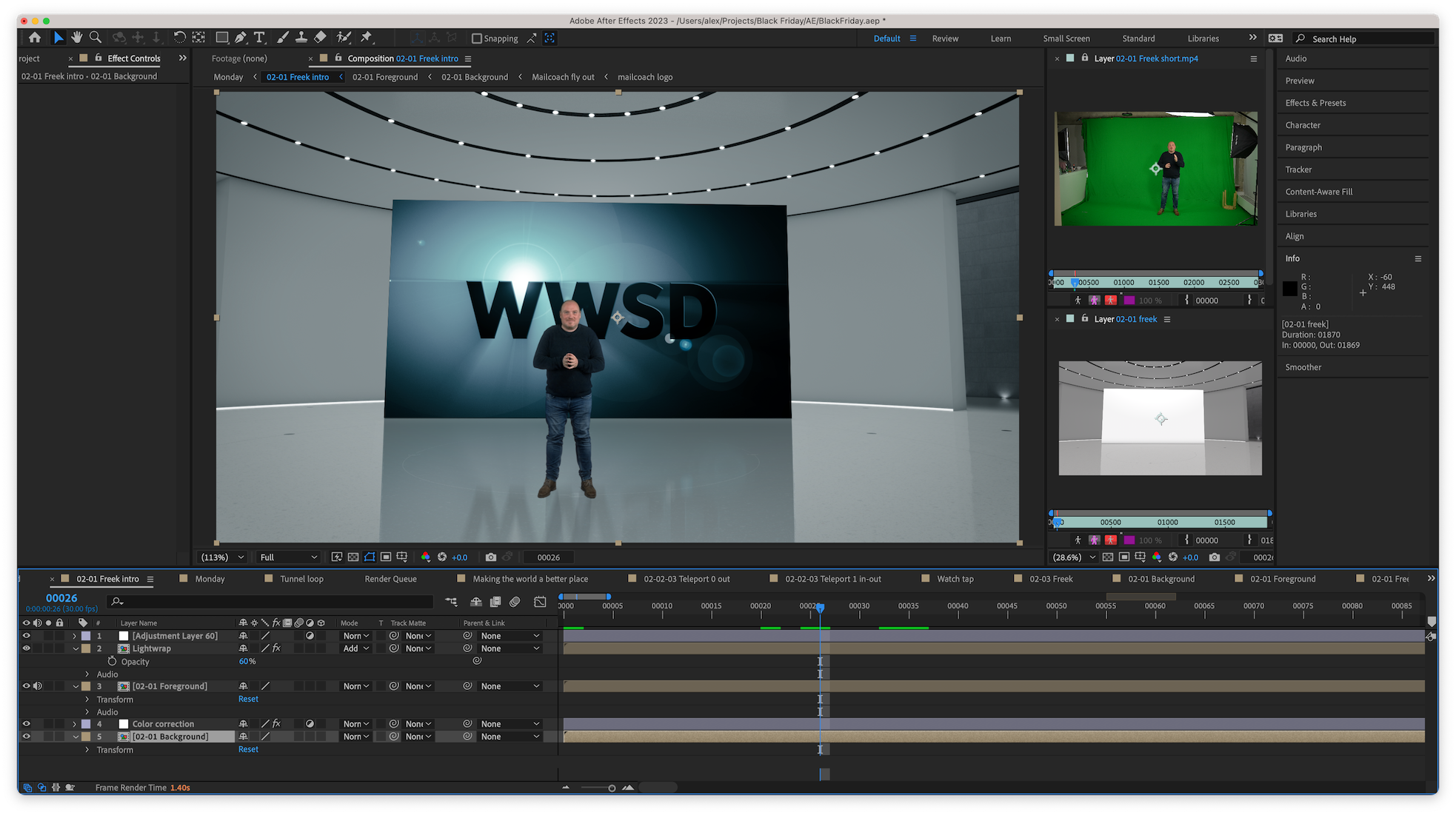Toggle visibility of 02-01 Foreground layer
1456x815 pixels.
click(27, 686)
